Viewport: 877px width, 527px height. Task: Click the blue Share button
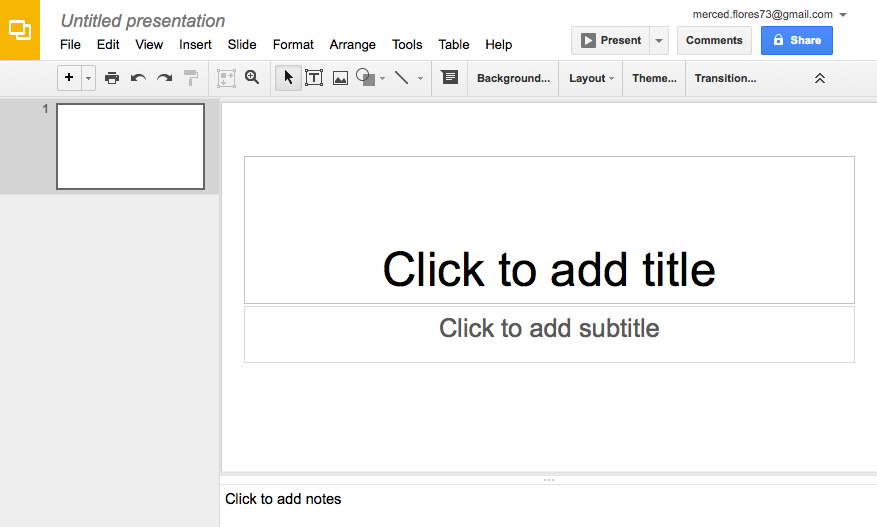click(796, 40)
